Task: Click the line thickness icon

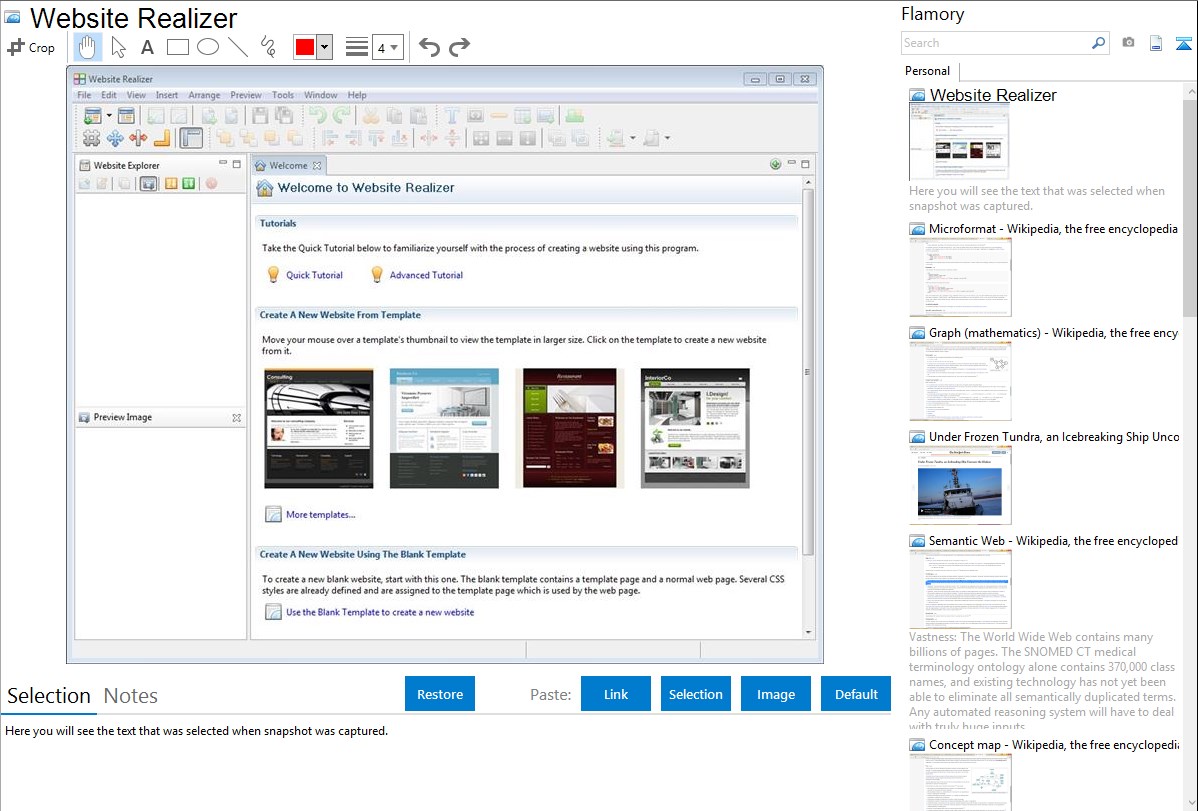Action: coord(357,47)
